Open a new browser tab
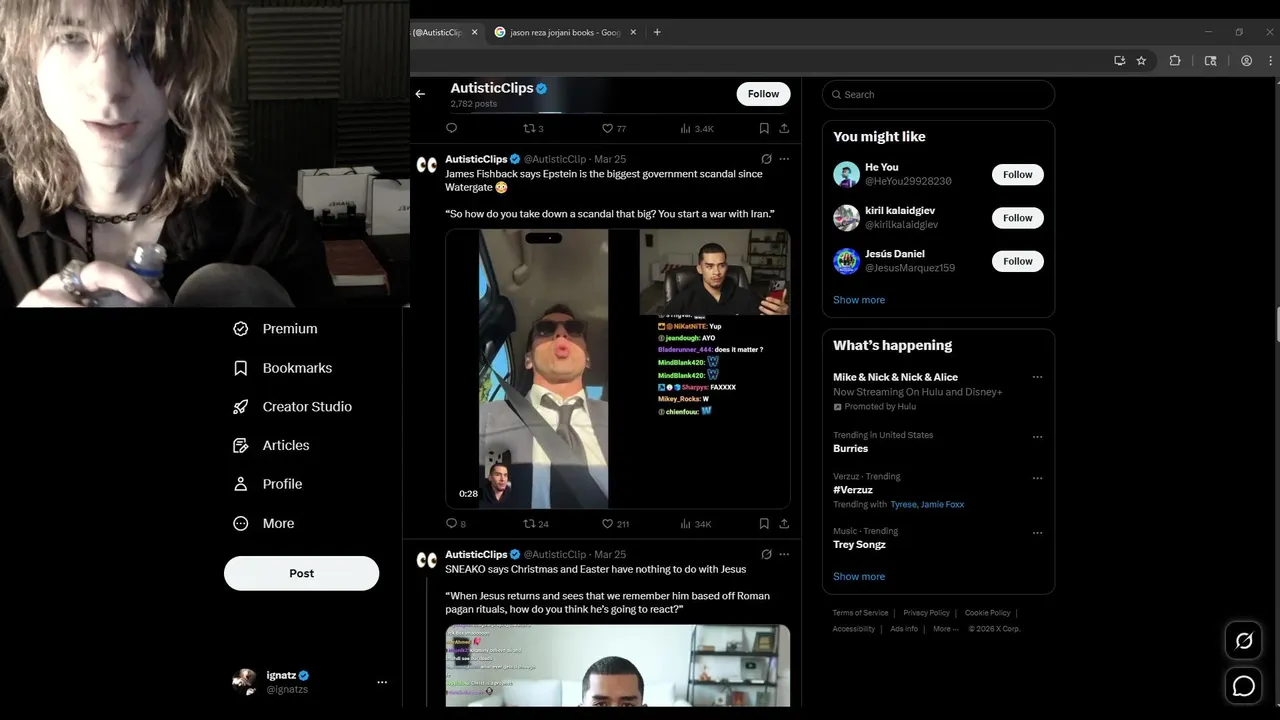This screenshot has width=1280, height=720. pos(657,32)
